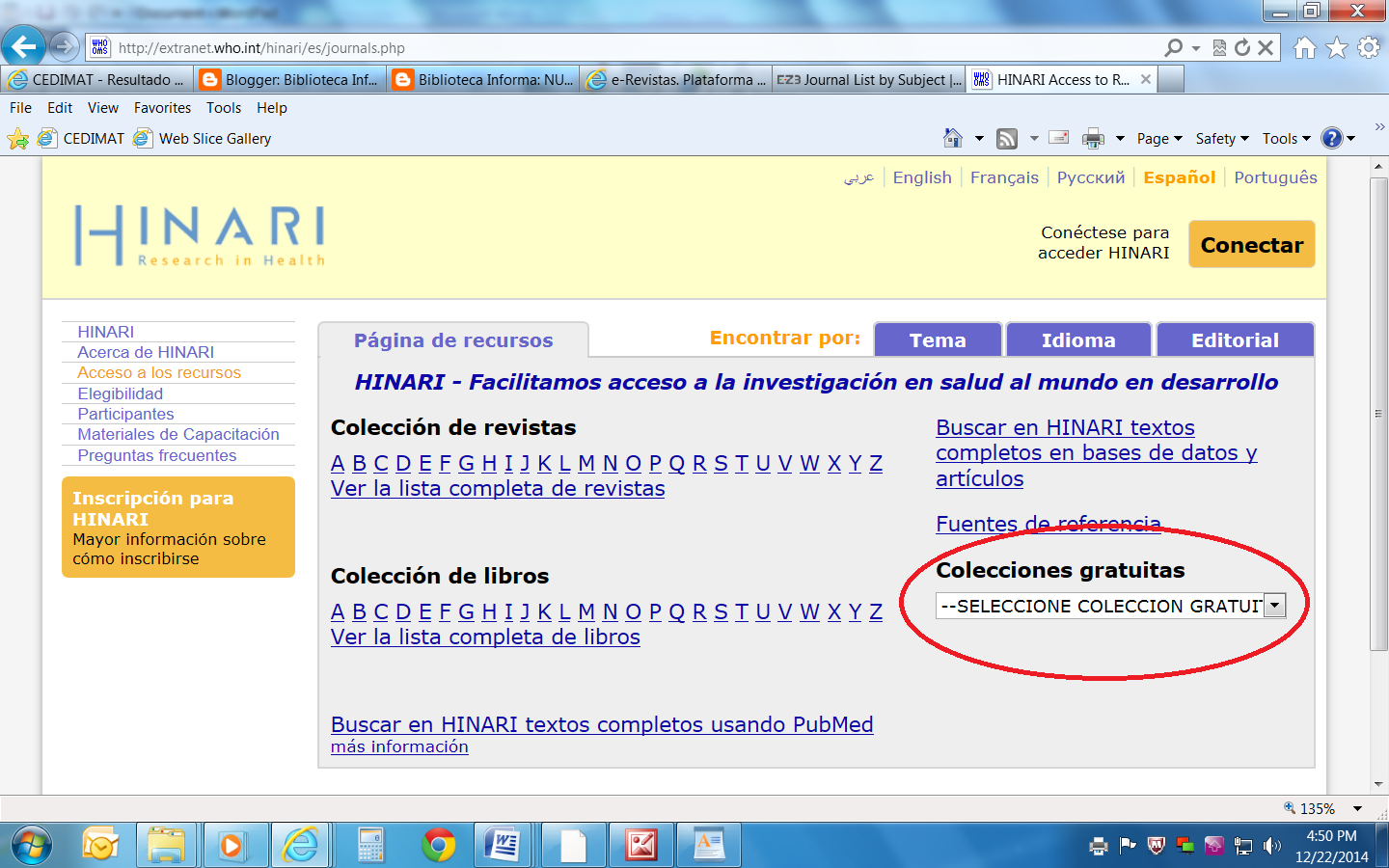Switch to Internet Explorer on the taskbar
The width and height of the screenshot is (1389, 868).
(x=301, y=846)
